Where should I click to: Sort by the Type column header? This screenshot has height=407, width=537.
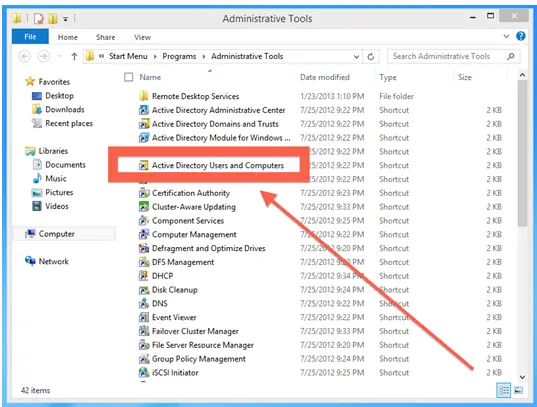point(388,77)
